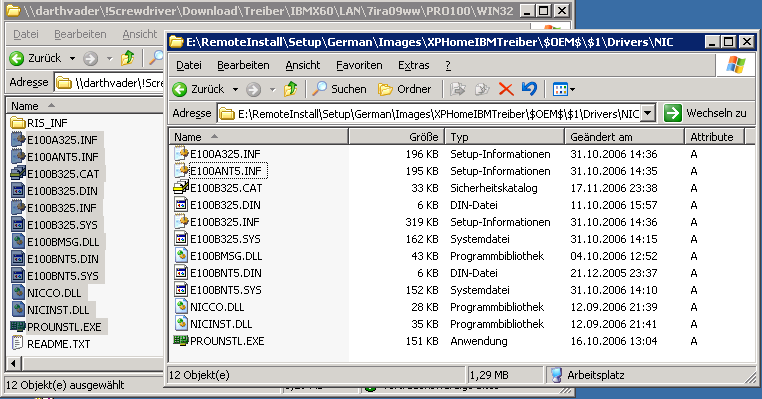Sort by Name column in back window
The width and height of the screenshot is (762, 399).
pos(85,105)
